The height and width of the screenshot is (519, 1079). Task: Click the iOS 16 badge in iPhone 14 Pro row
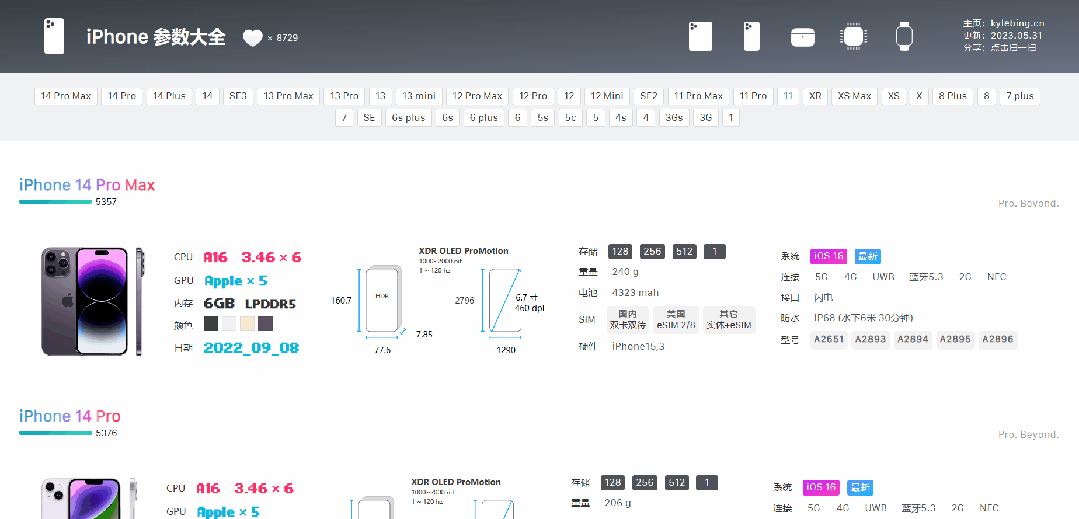[821, 487]
